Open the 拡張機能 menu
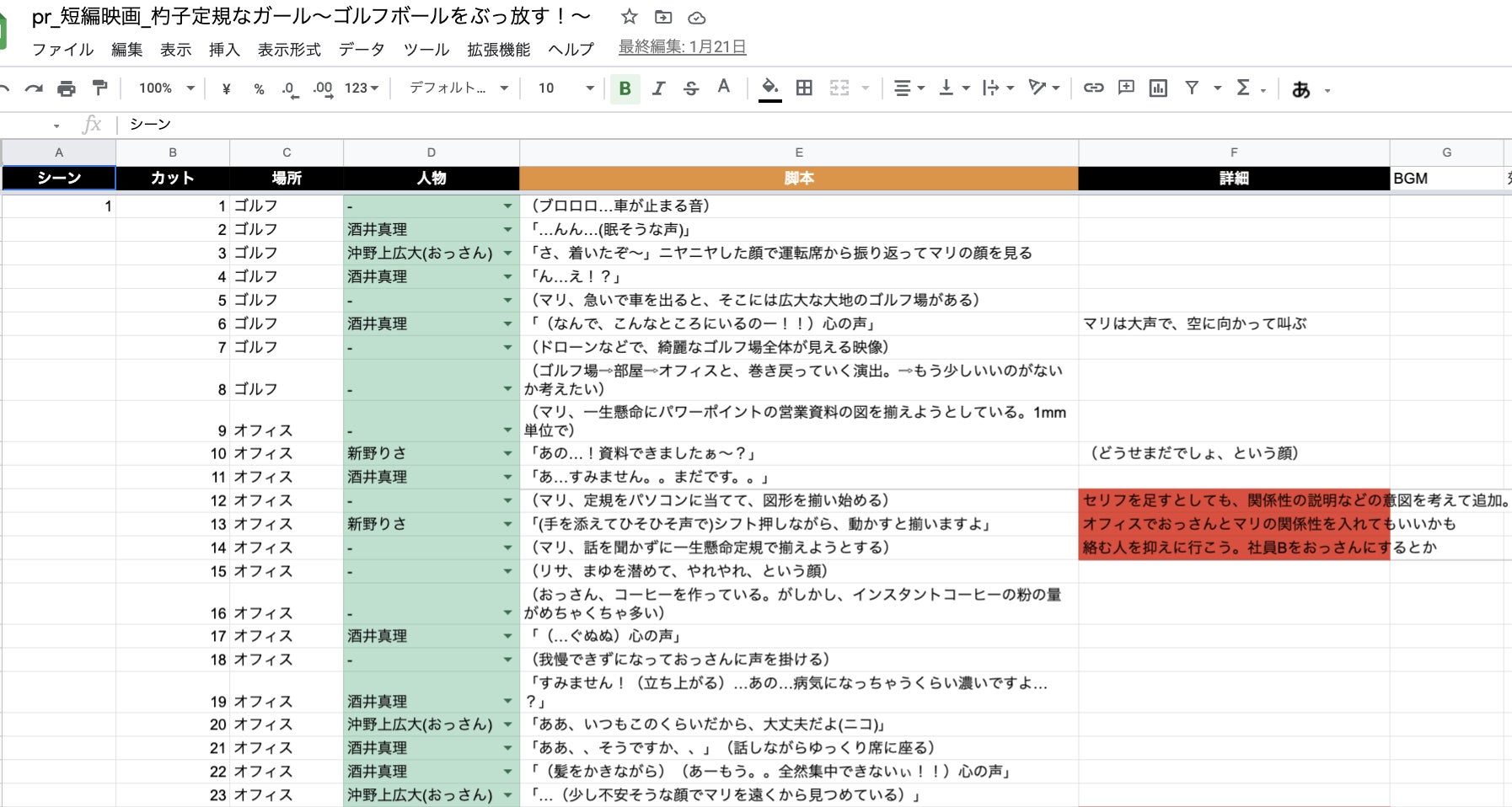 pyautogui.click(x=498, y=50)
